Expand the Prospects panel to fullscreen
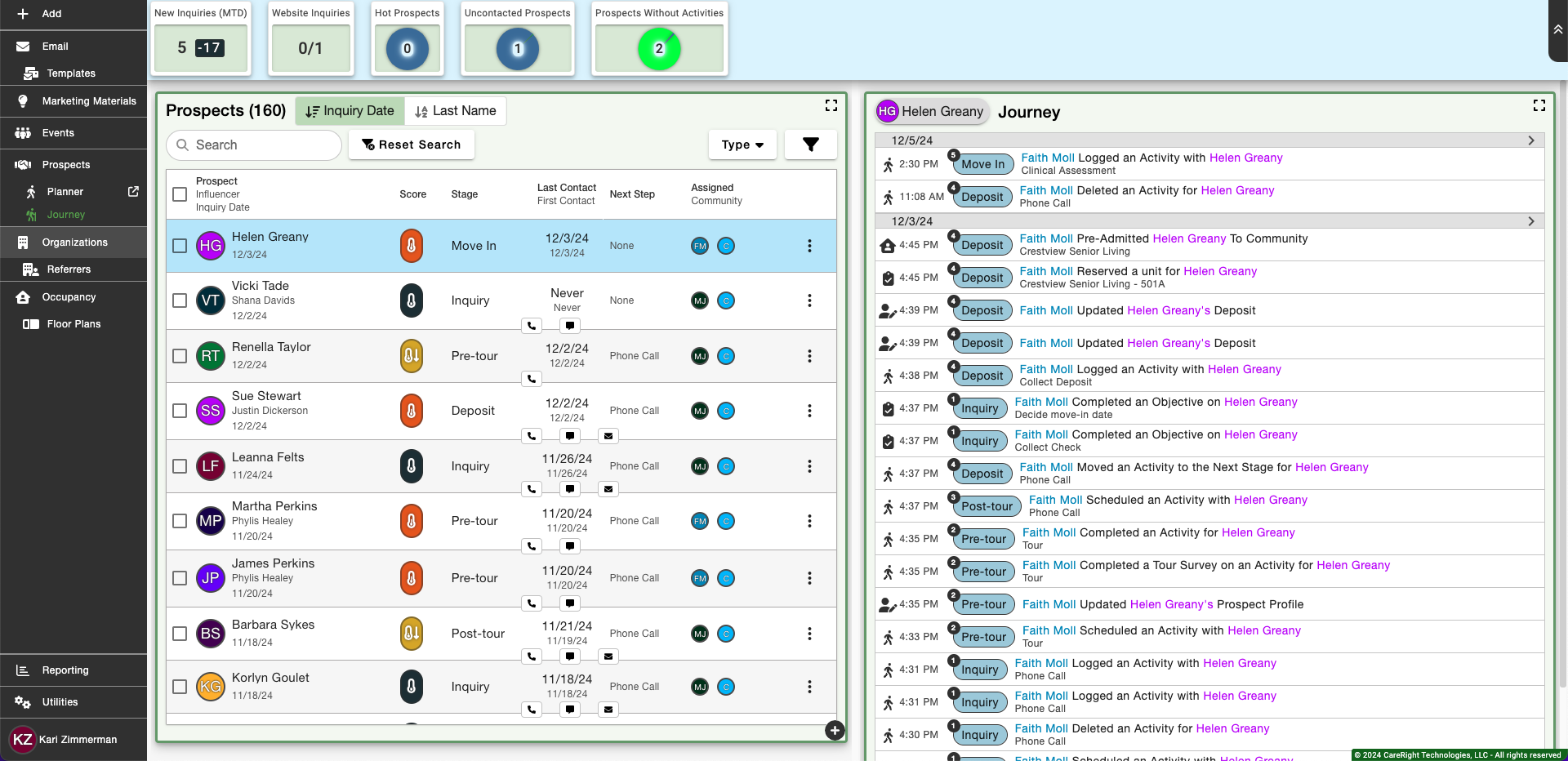 pos(831,105)
